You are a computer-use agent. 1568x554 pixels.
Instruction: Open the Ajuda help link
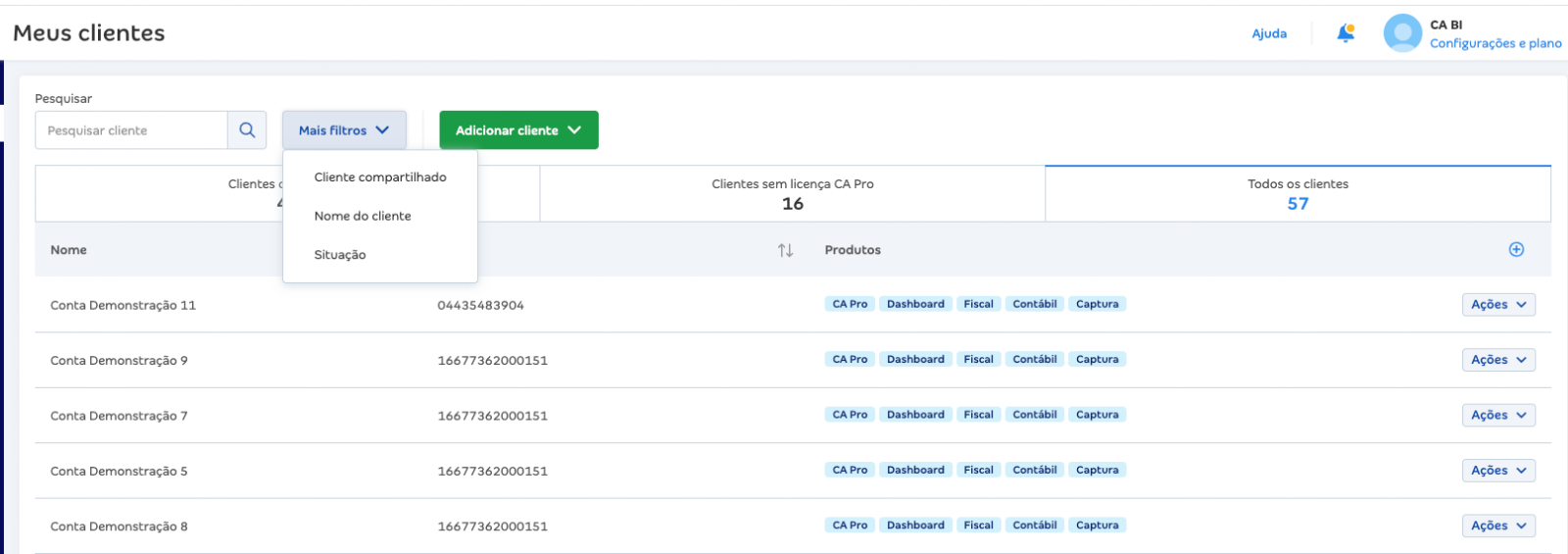coord(1269,33)
